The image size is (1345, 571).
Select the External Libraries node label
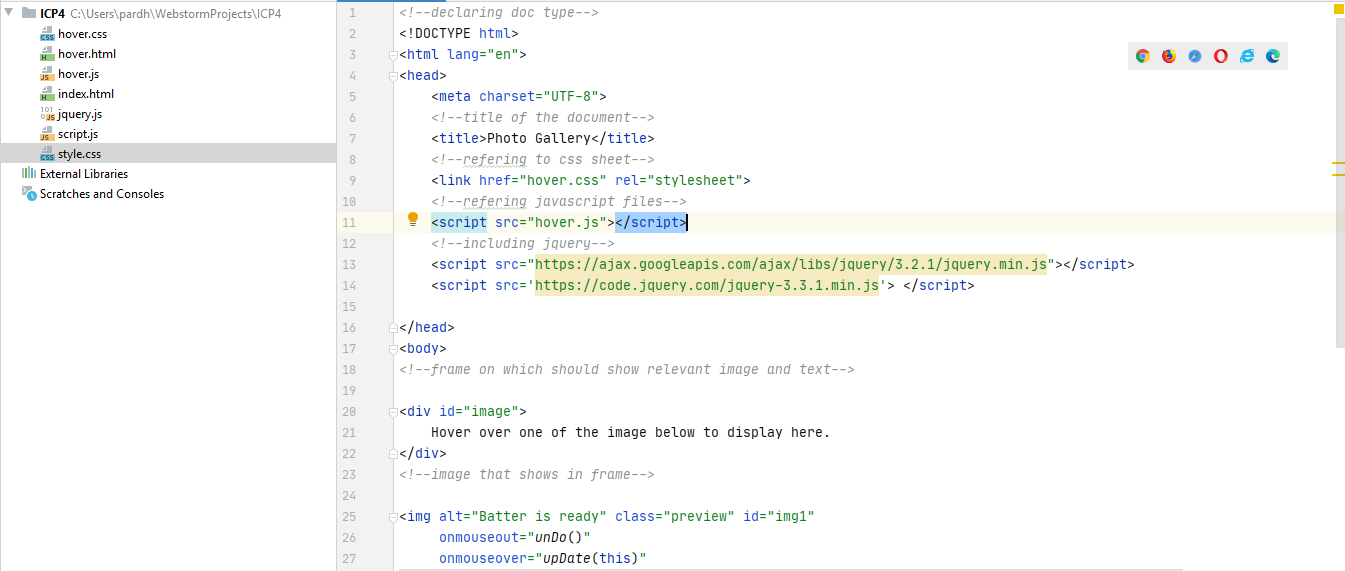pos(84,174)
